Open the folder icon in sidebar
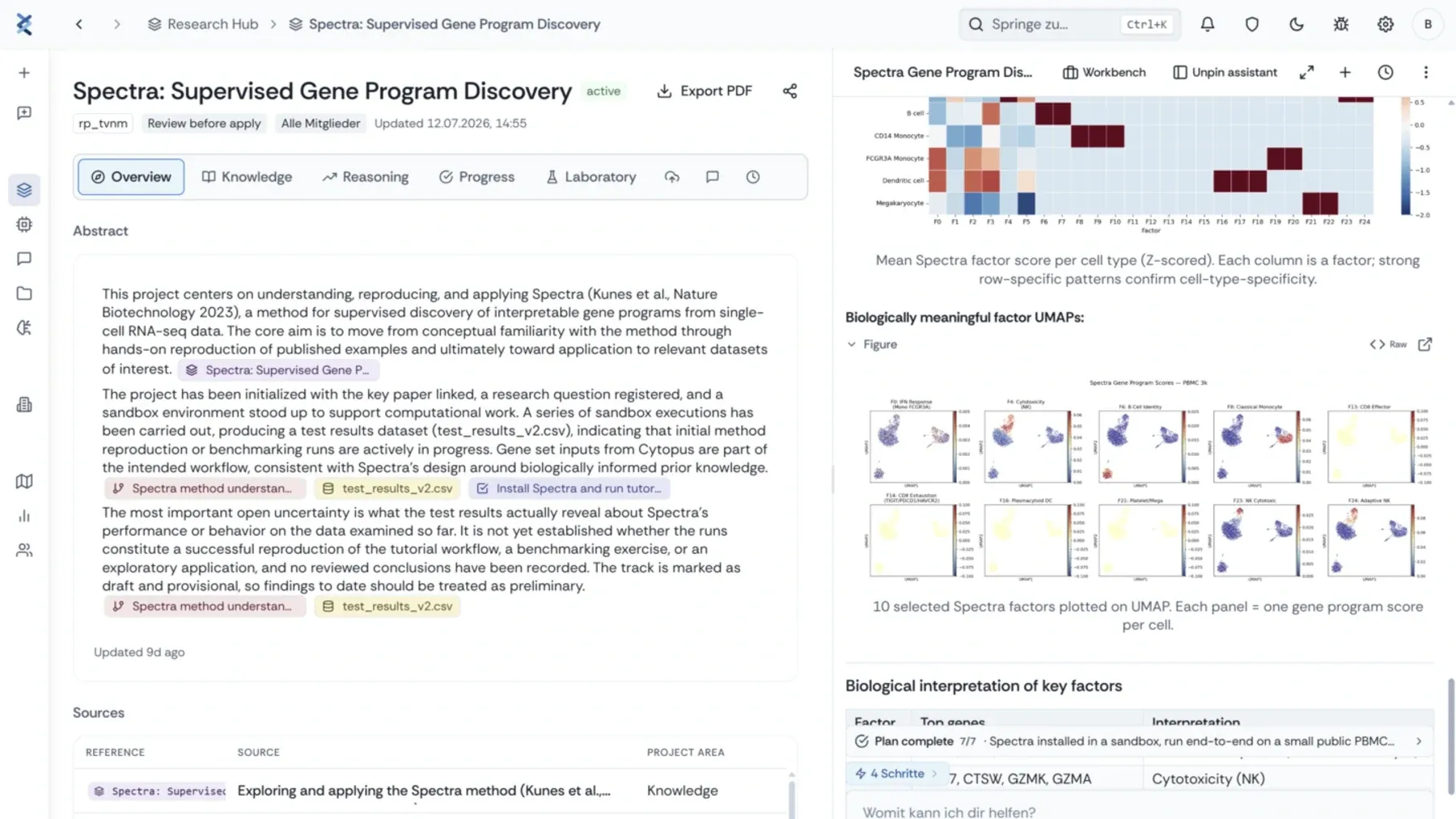1456x819 pixels. (24, 293)
